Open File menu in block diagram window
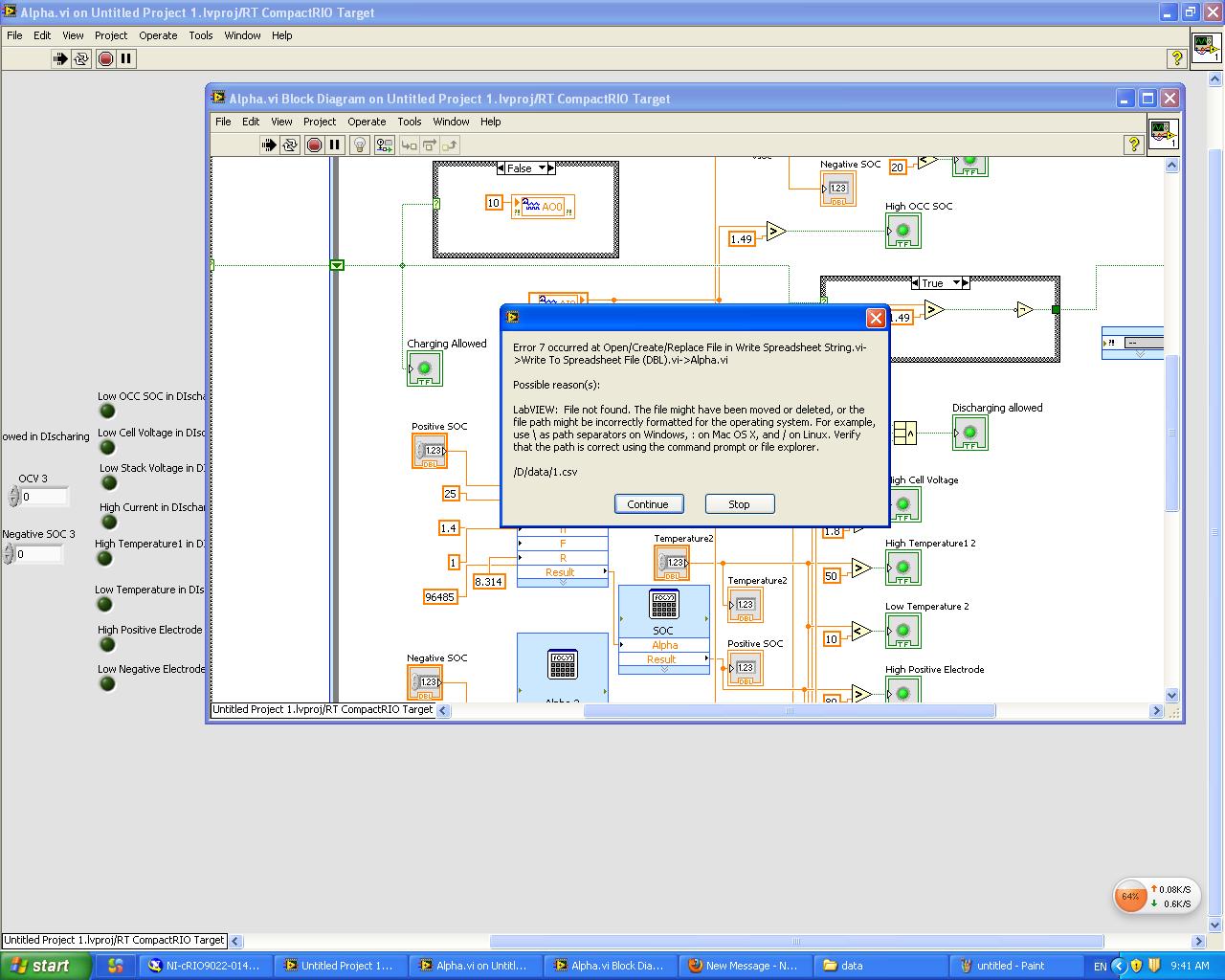 (x=223, y=122)
